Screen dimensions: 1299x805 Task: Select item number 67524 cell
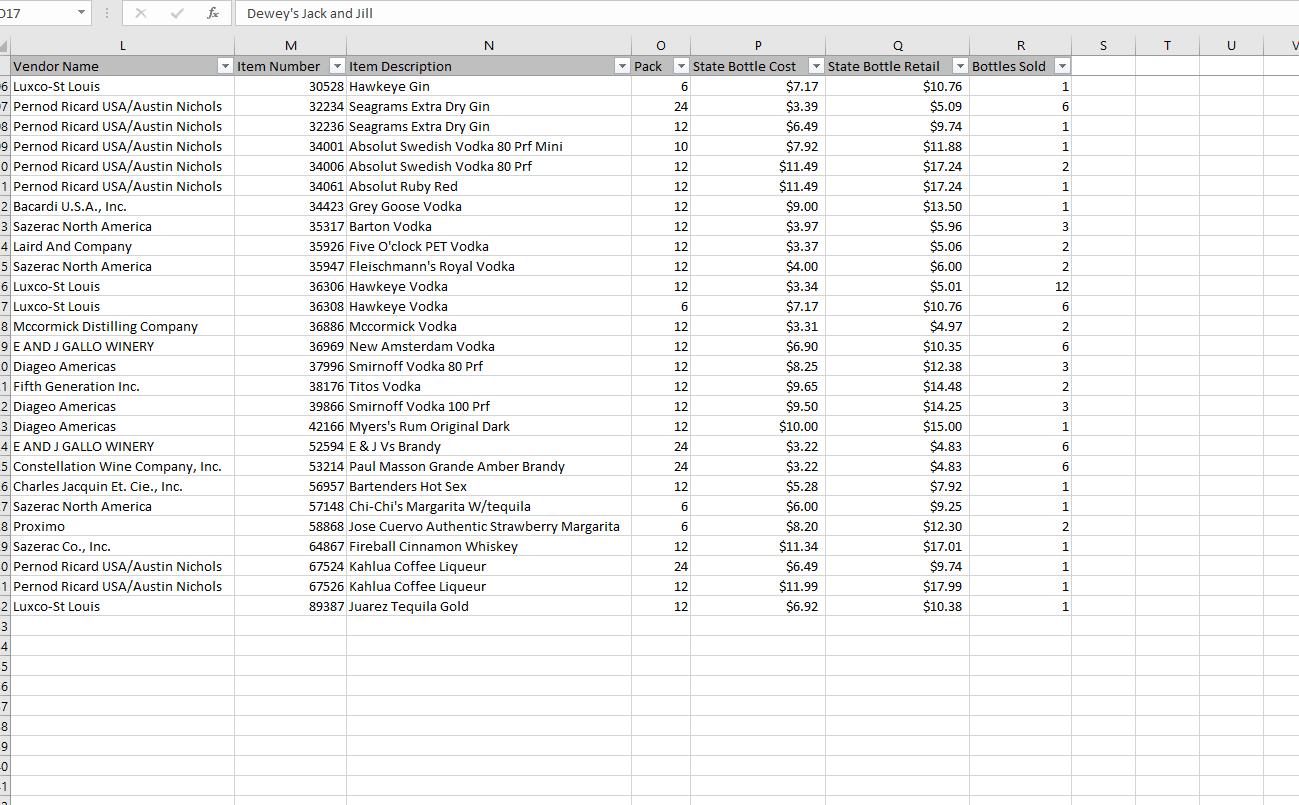coord(291,566)
